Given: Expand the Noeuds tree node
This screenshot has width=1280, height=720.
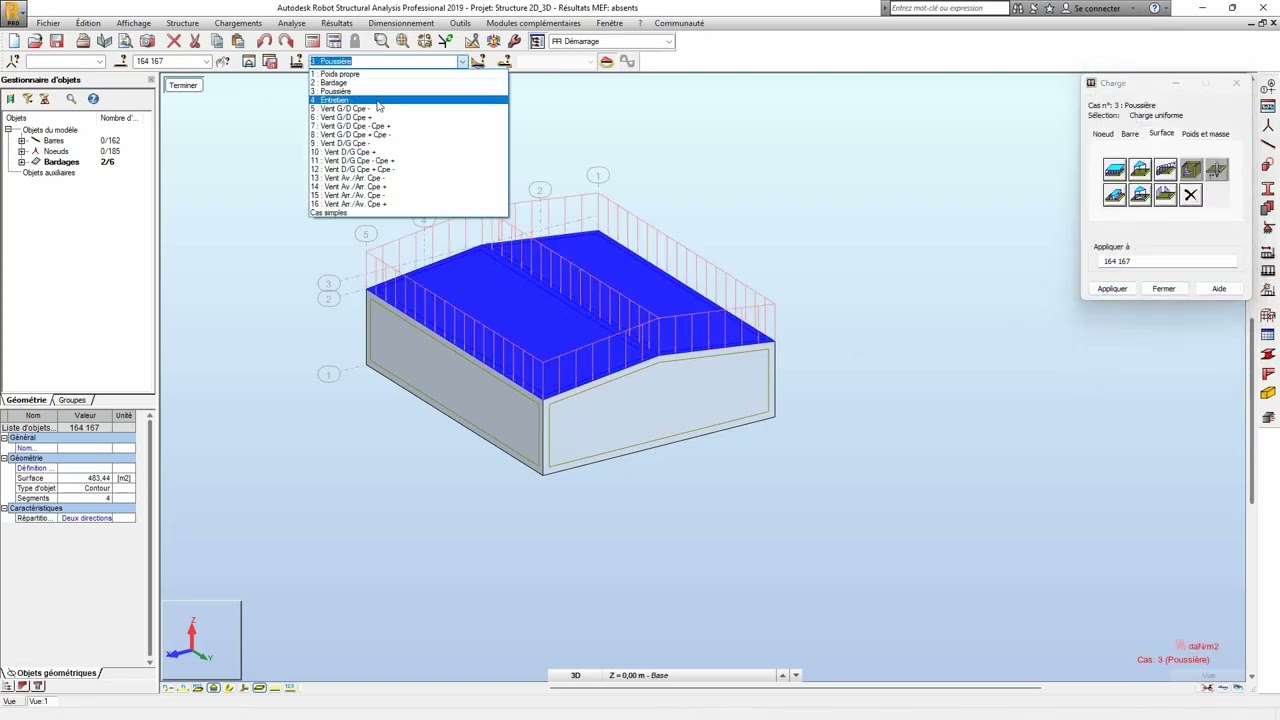Looking at the screenshot, I should click(22, 151).
